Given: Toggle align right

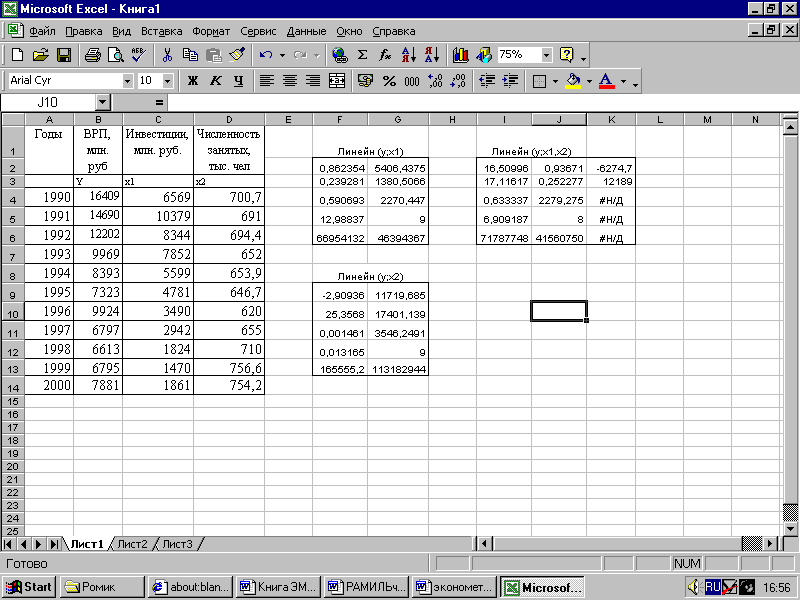Looking at the screenshot, I should coord(313,81).
